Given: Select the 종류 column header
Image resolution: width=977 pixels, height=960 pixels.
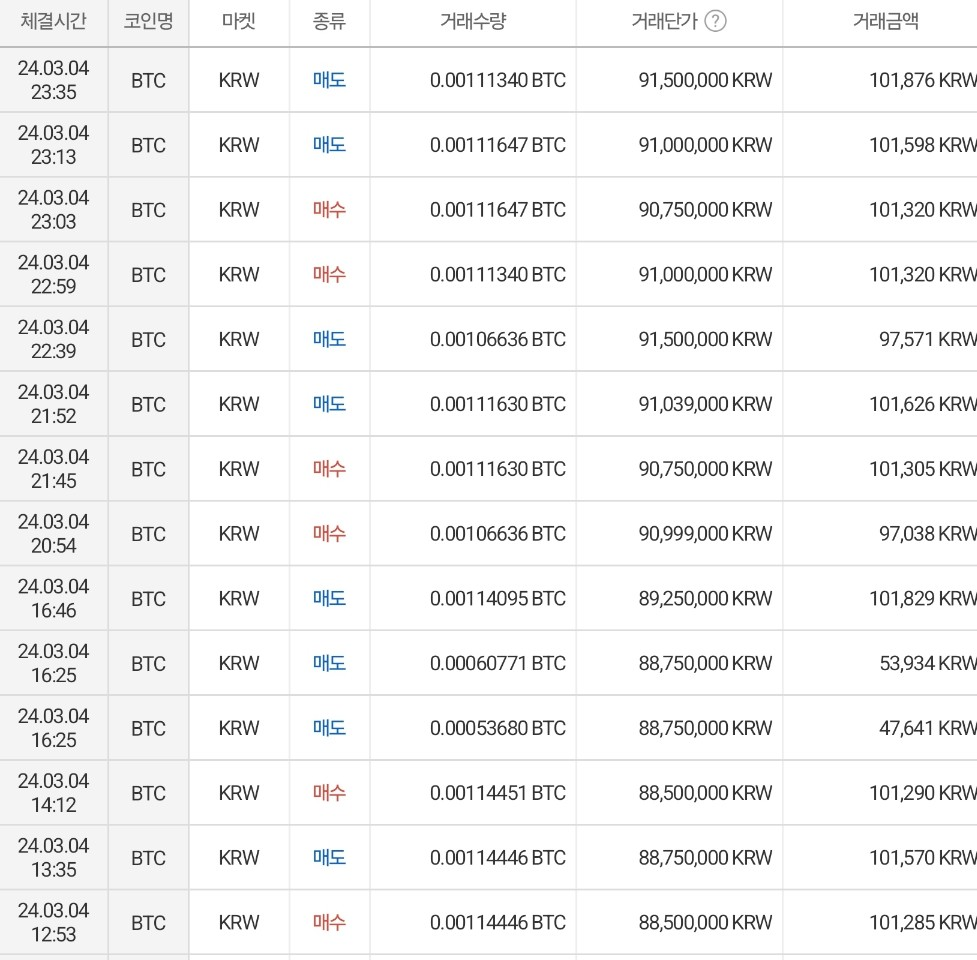Looking at the screenshot, I should coord(329,21).
